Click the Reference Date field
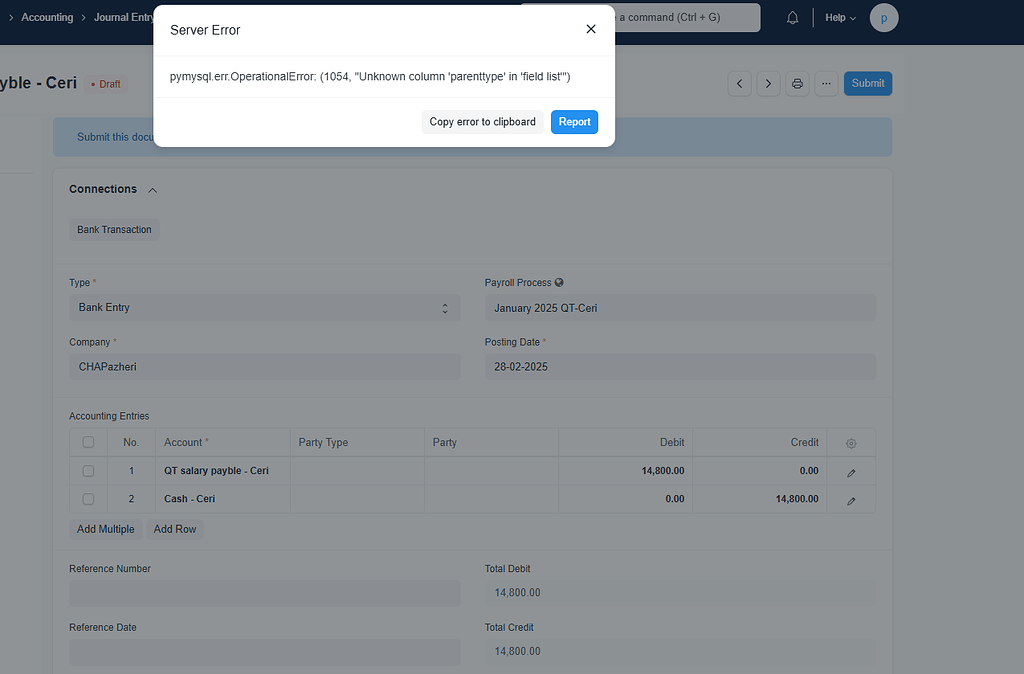The image size is (1024, 674). click(264, 652)
